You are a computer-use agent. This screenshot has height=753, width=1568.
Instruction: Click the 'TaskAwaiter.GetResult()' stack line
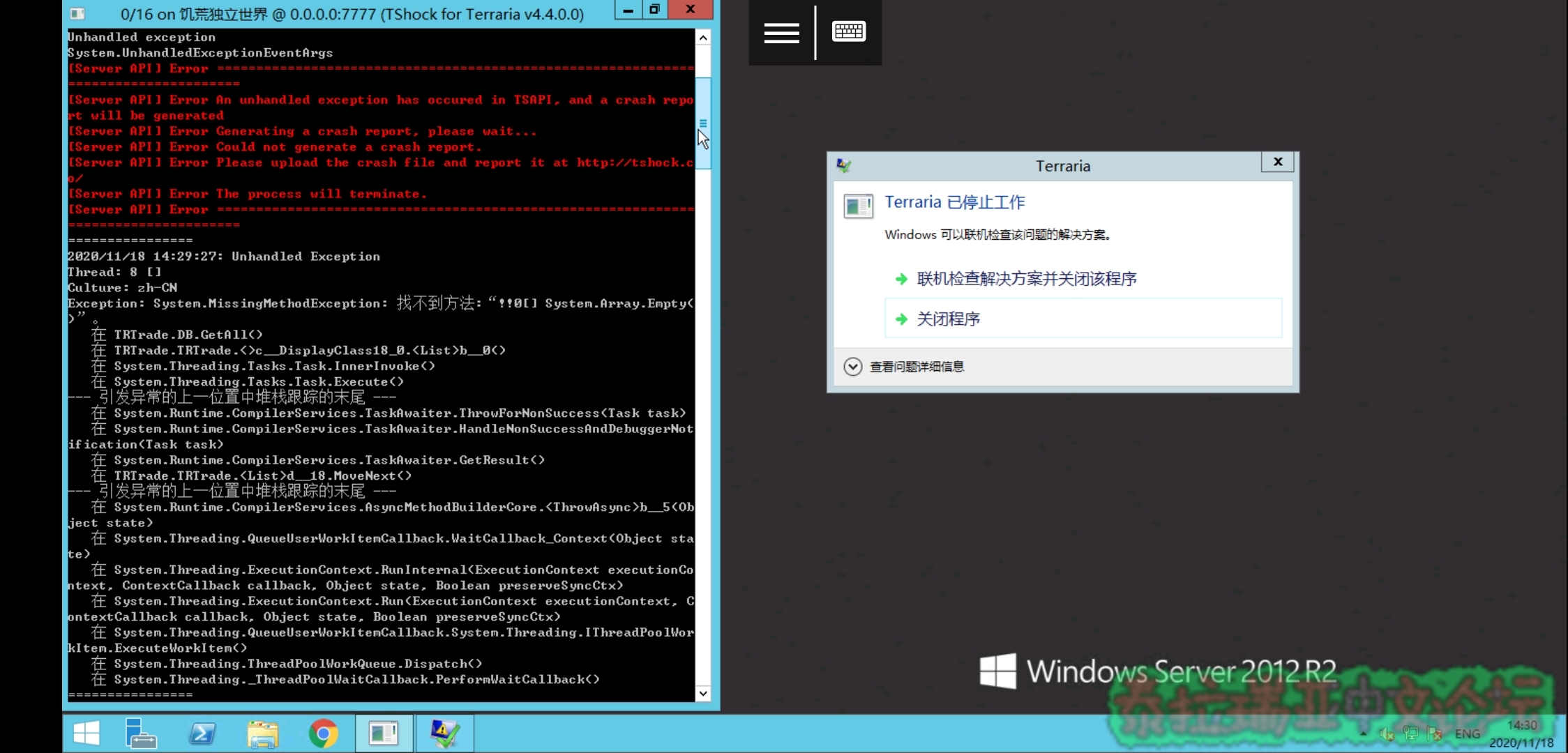(318, 460)
